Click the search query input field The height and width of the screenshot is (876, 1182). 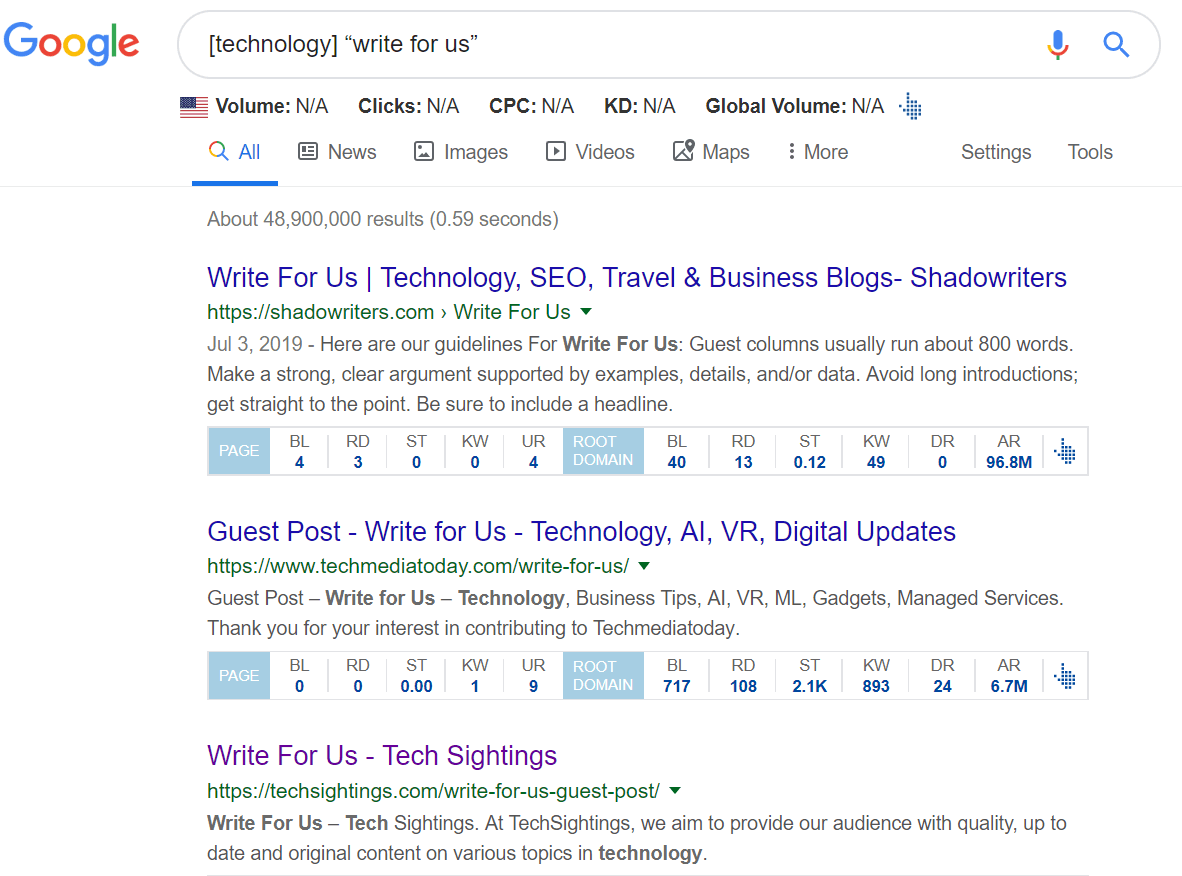(618, 44)
